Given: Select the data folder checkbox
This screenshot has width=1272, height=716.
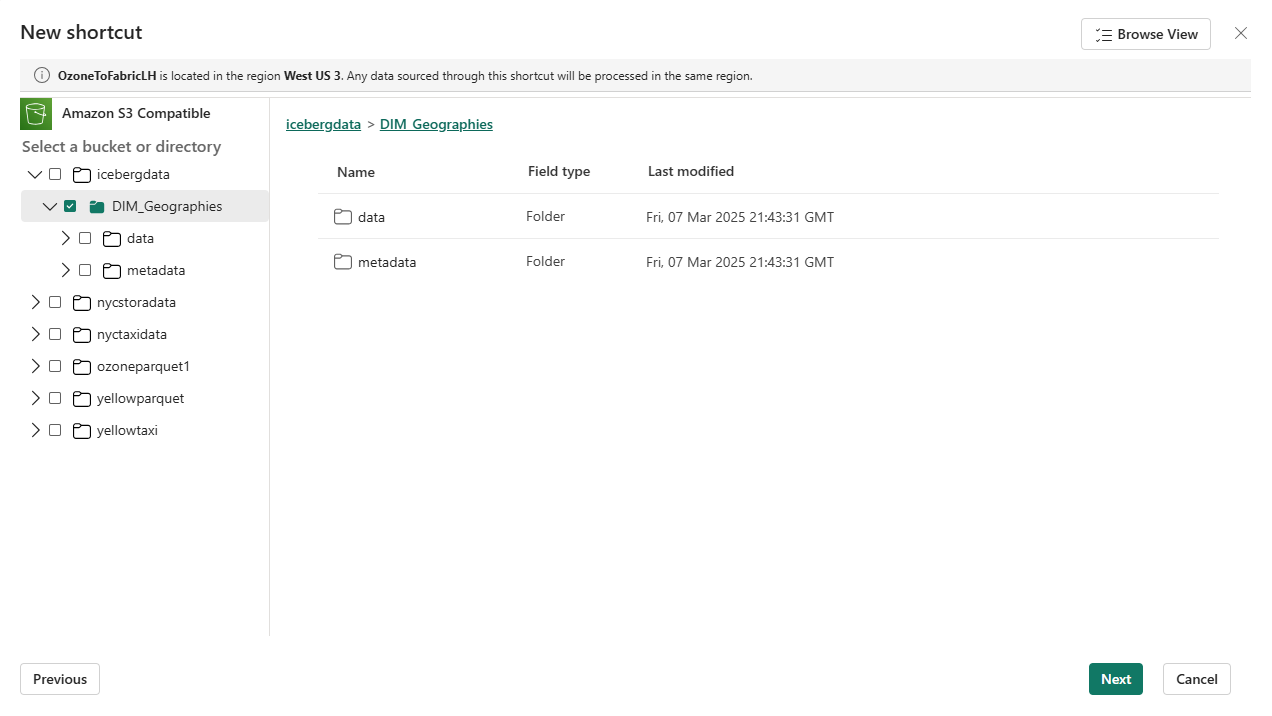Looking at the screenshot, I should point(85,238).
